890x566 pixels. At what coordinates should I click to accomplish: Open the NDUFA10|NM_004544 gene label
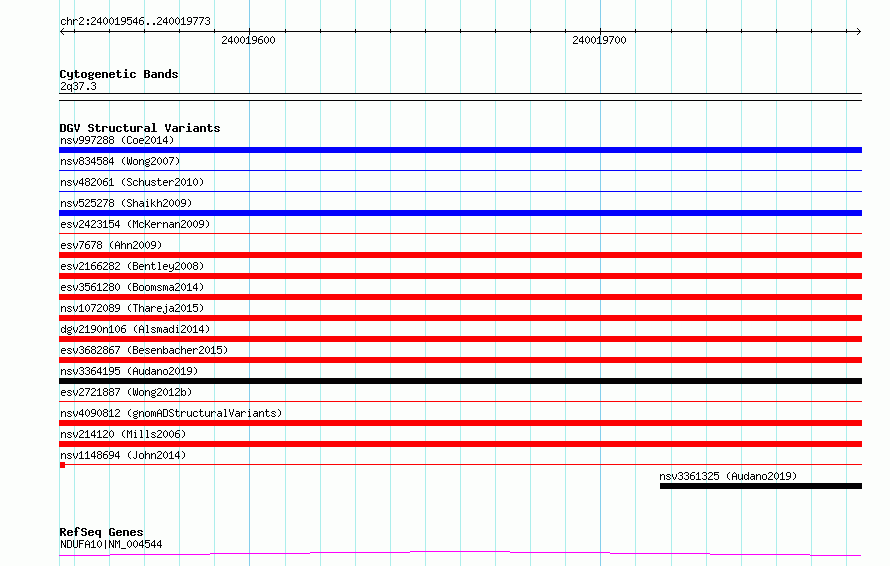(111, 544)
